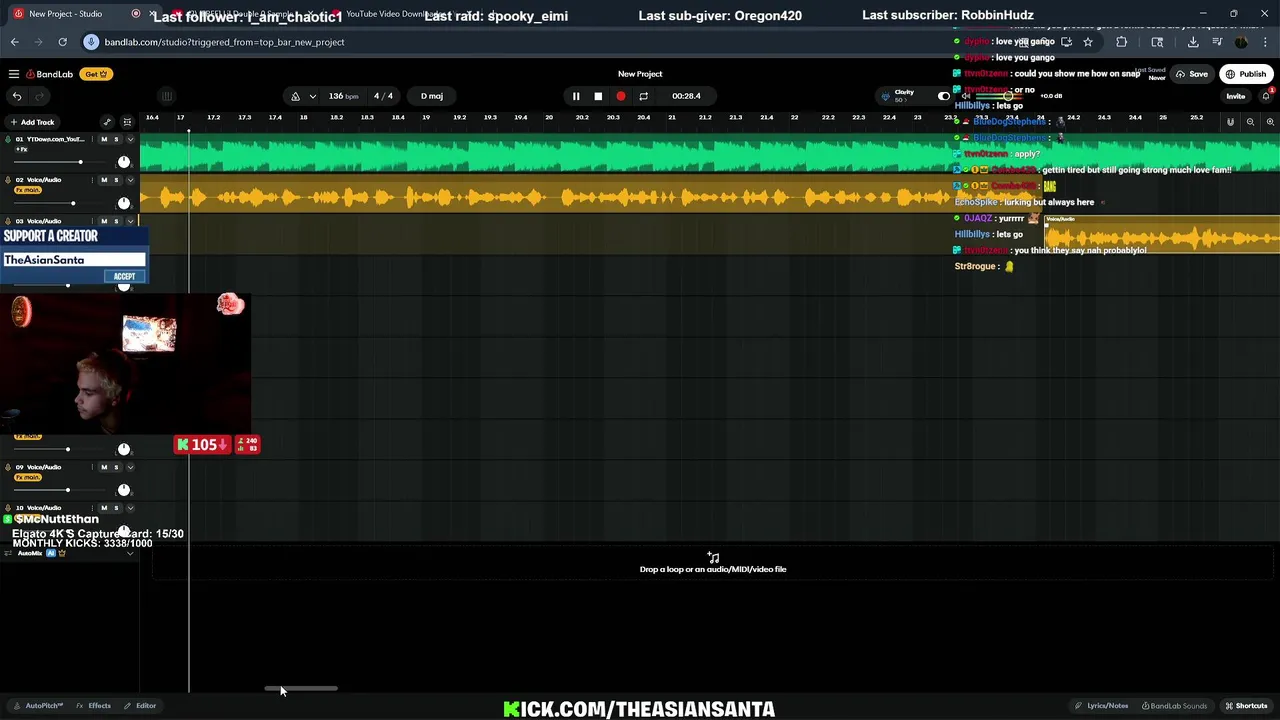1280x720 pixels.
Task: Grab the horizontal timeline scrollbar
Action: [301, 689]
